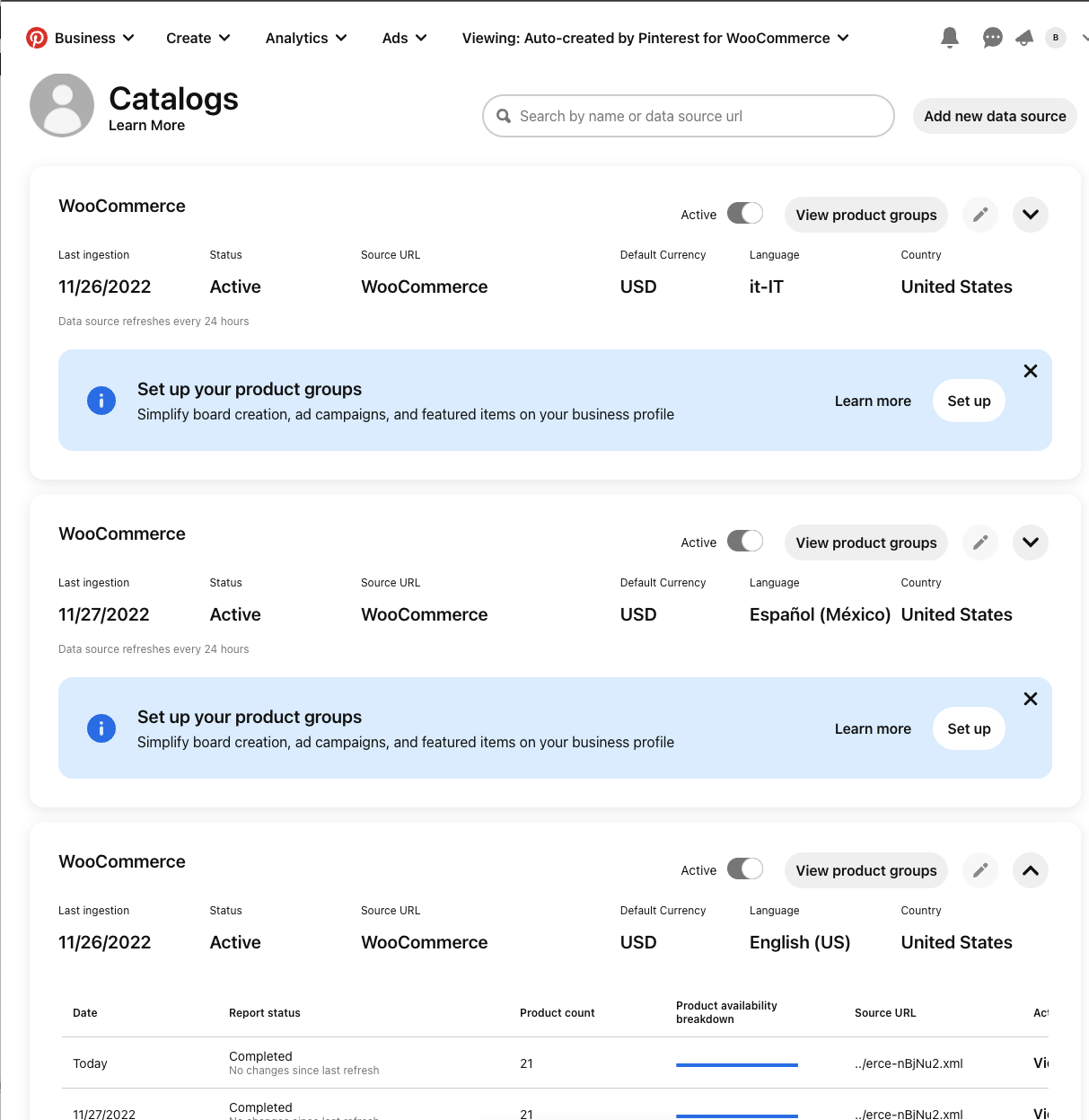Click the product availability breakdown bar for Today
Image resolution: width=1089 pixels, height=1120 pixels.
tap(736, 1063)
